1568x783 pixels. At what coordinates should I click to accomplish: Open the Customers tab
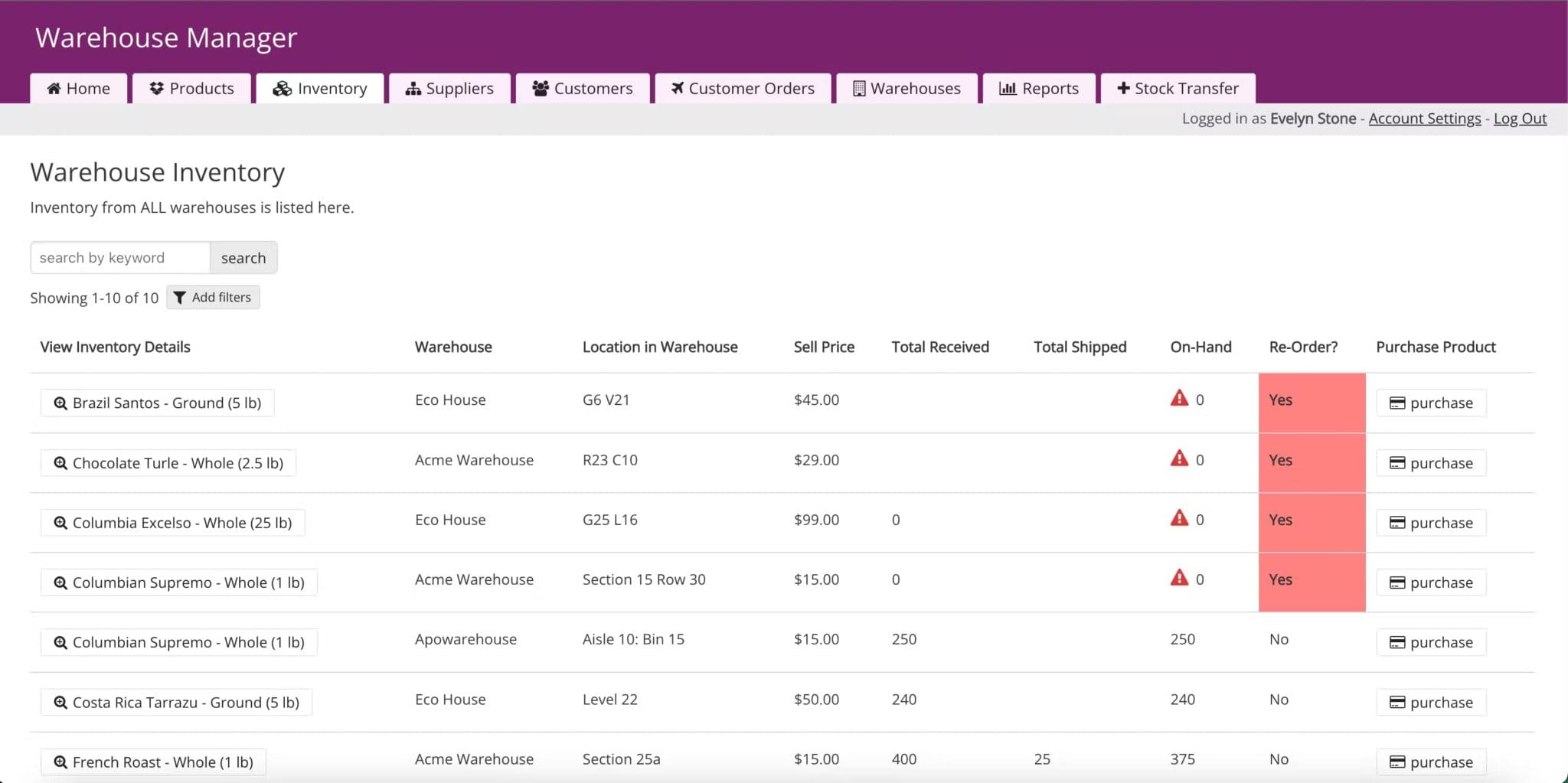[x=583, y=88]
